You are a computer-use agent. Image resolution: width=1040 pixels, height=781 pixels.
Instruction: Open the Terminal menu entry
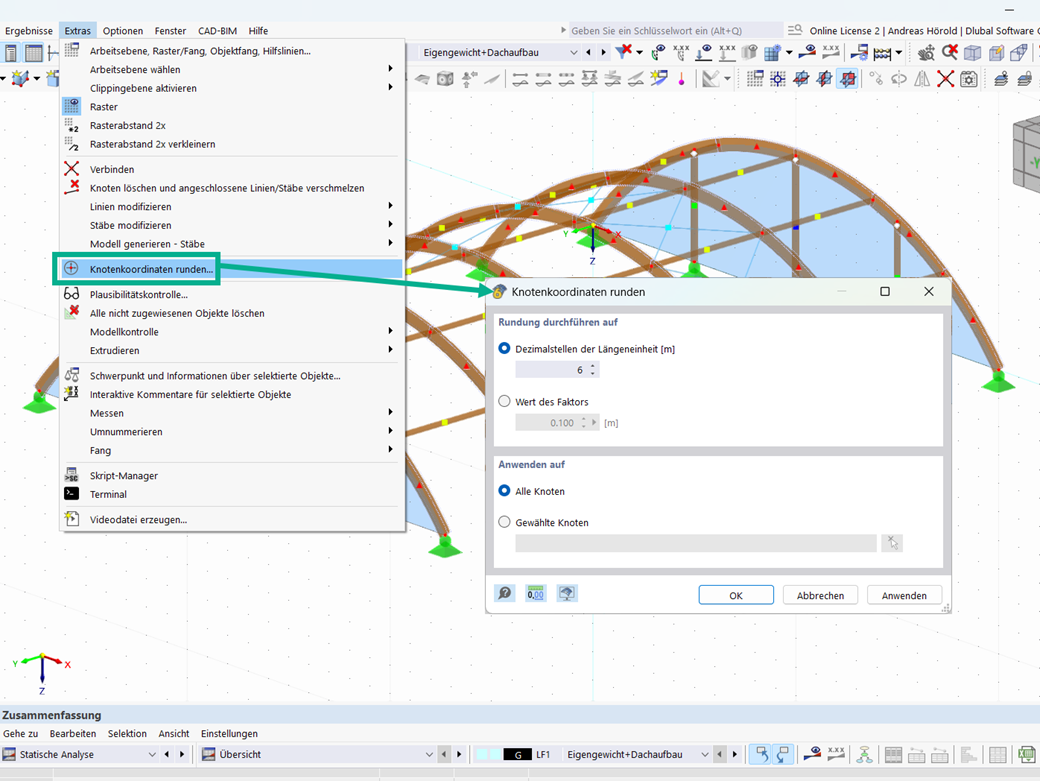coord(232,494)
